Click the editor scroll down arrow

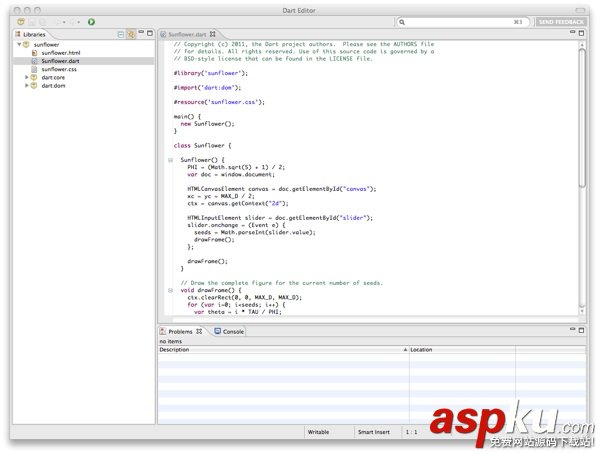[x=582, y=311]
